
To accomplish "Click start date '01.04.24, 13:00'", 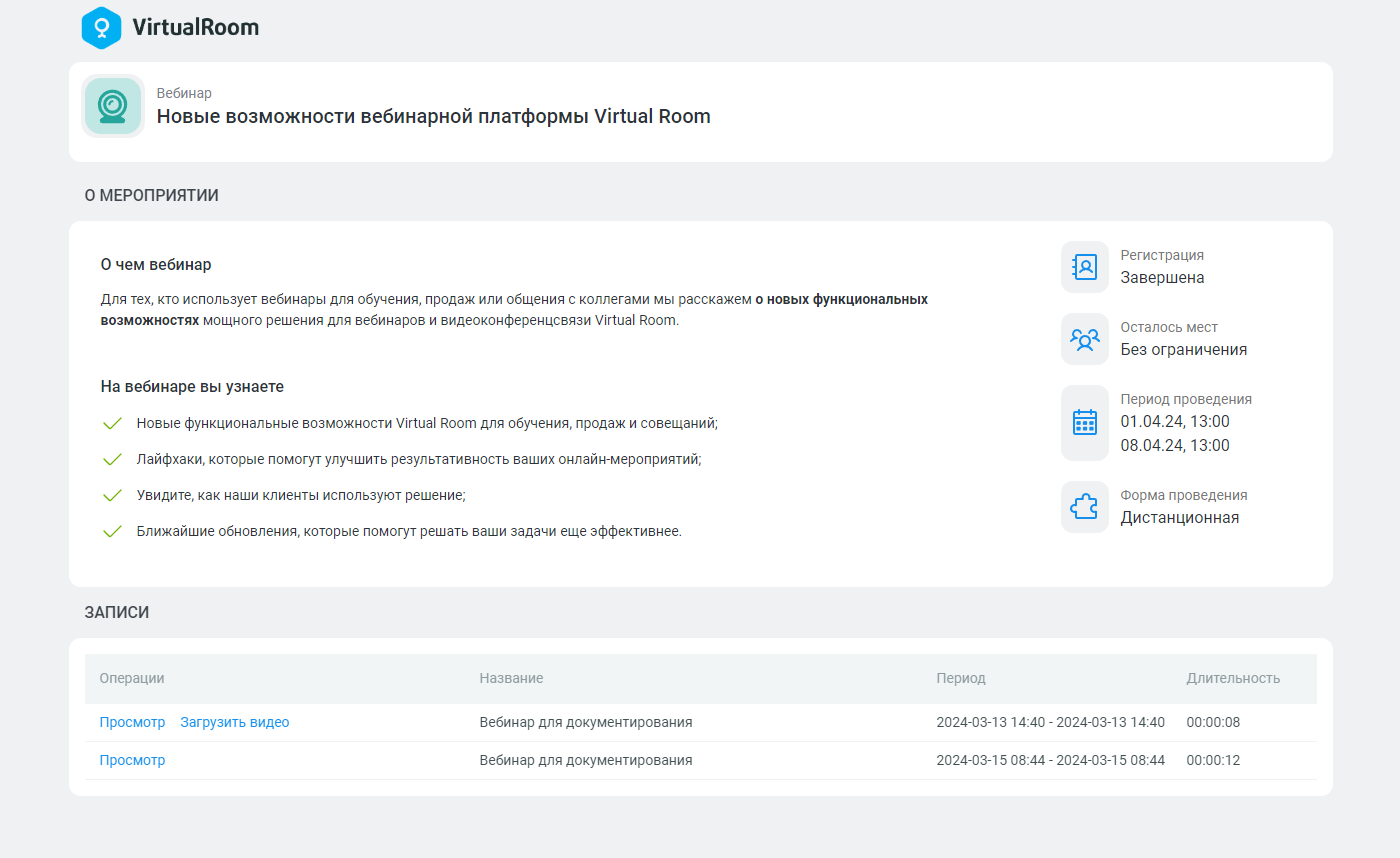I will [x=1175, y=422].
